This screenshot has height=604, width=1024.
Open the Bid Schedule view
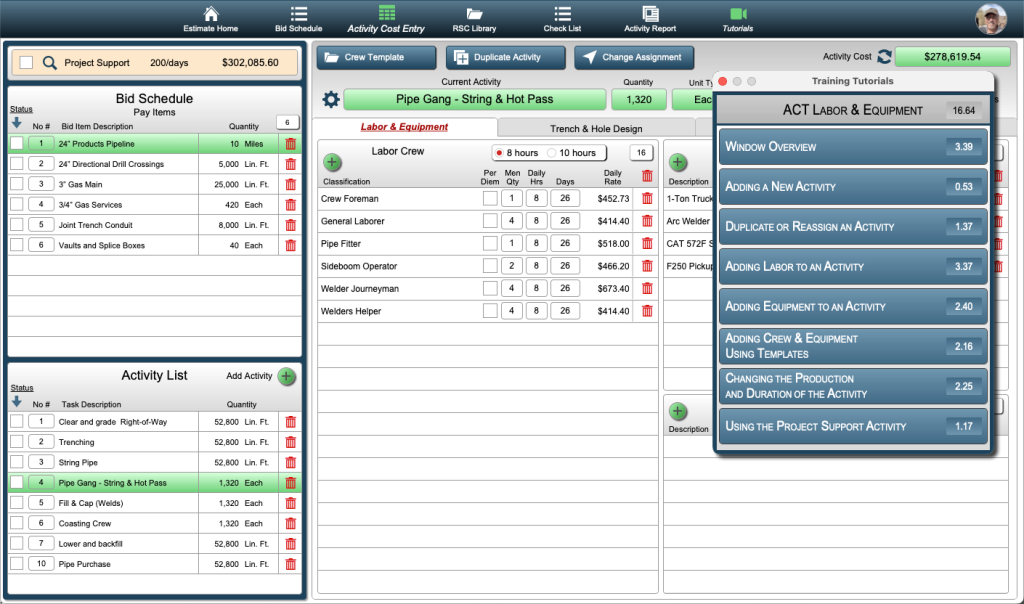point(298,20)
